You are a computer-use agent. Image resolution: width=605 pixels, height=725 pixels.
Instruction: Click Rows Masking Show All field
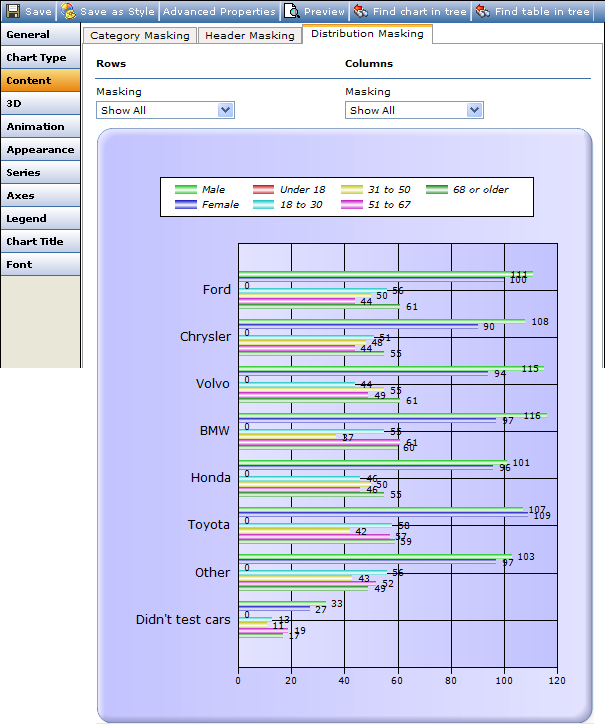pyautogui.click(x=166, y=110)
